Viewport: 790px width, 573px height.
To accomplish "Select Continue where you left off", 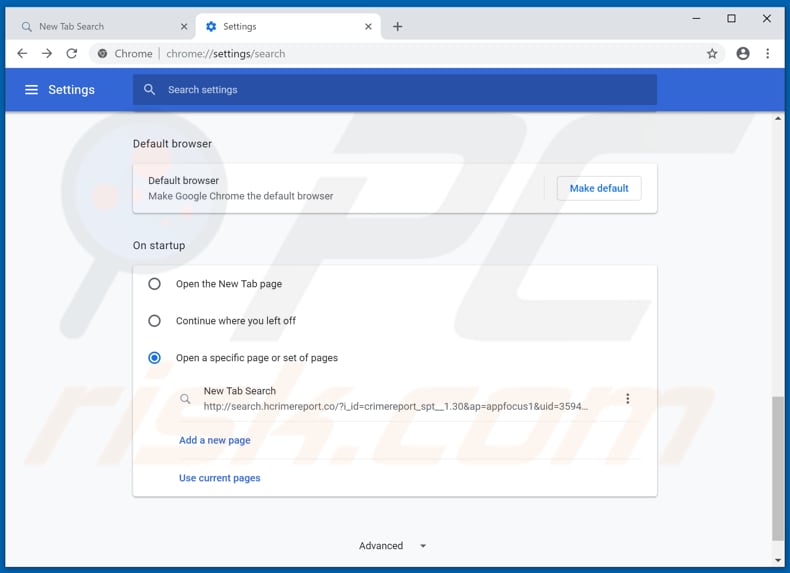I will point(154,321).
